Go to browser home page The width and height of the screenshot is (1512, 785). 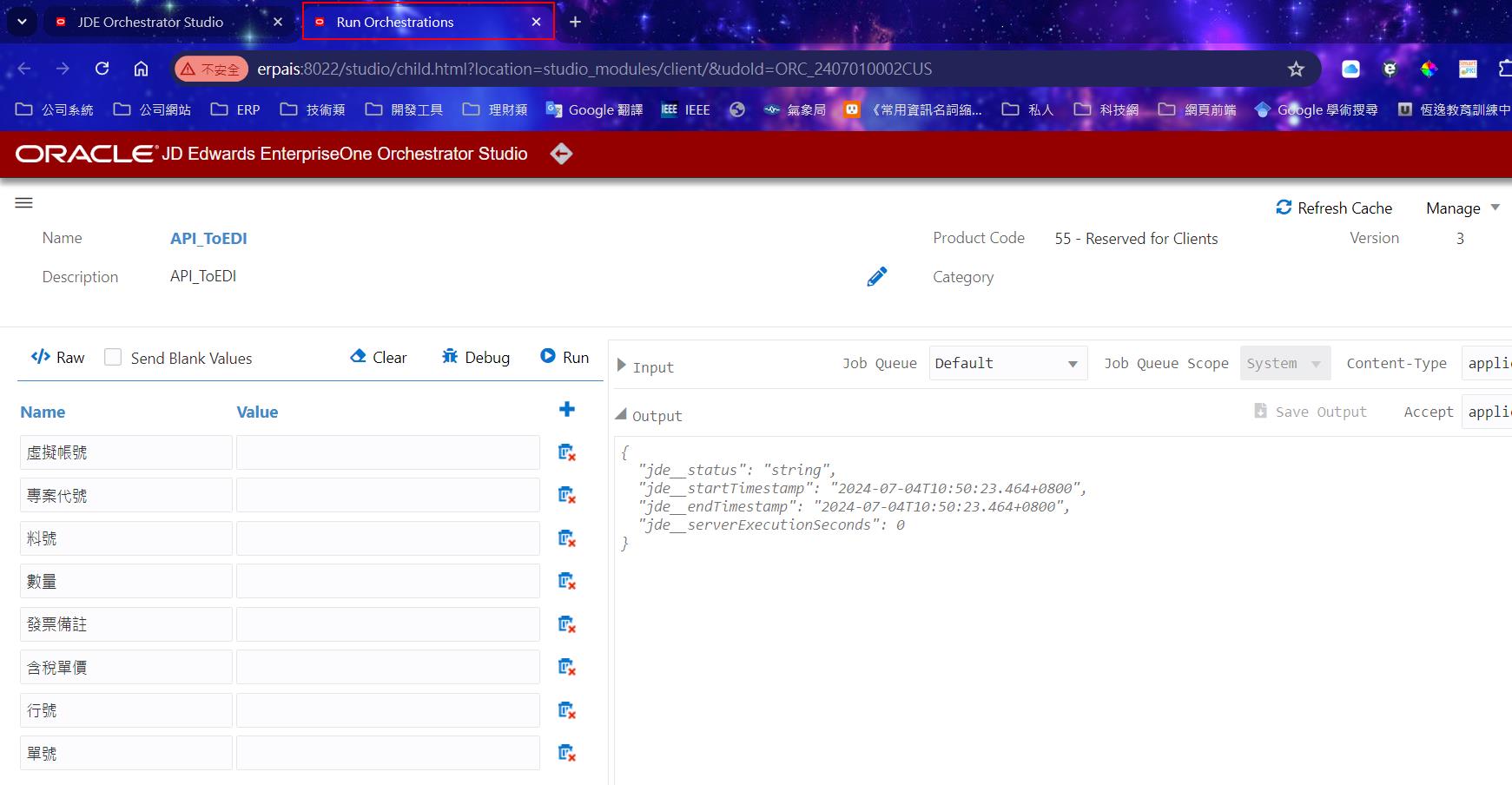pyautogui.click(x=141, y=69)
